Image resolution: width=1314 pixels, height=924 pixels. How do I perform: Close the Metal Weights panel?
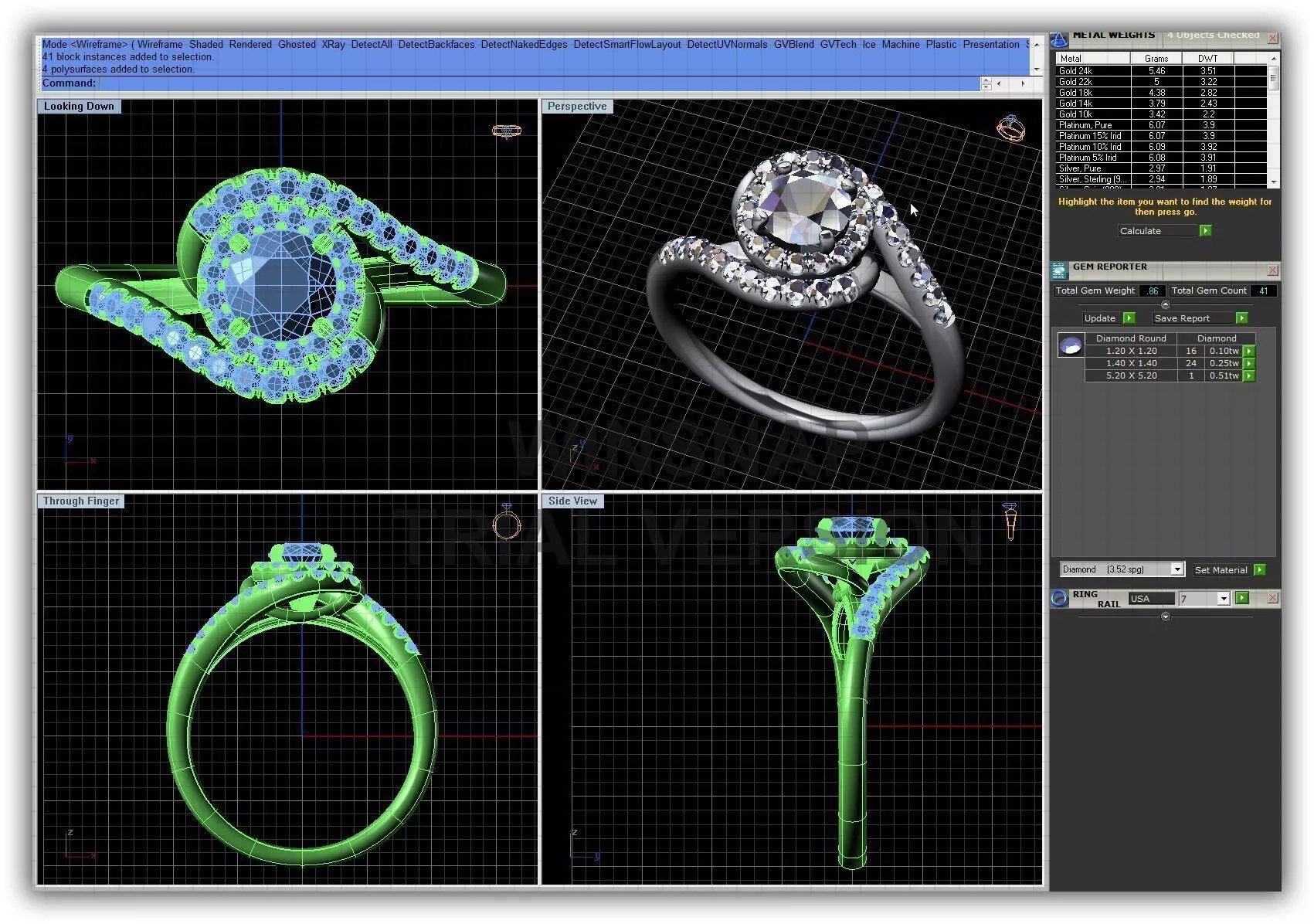(1273, 38)
